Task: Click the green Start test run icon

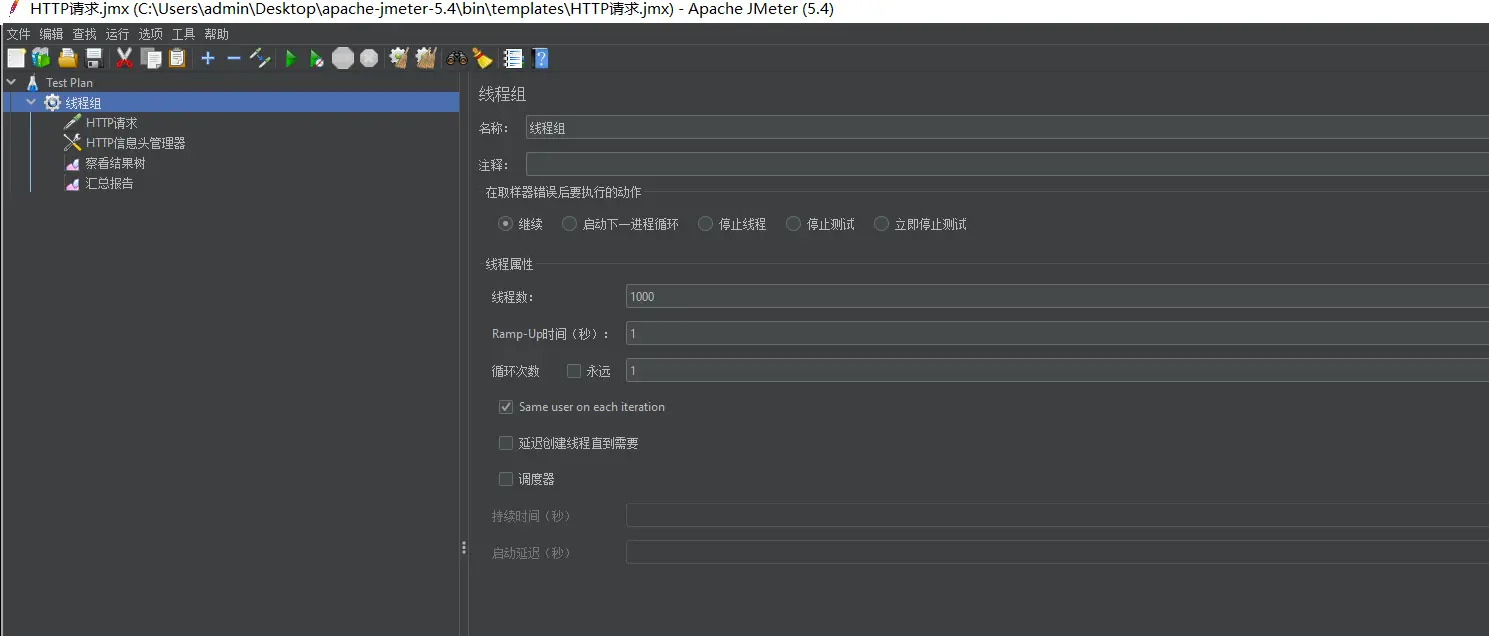Action: point(290,59)
